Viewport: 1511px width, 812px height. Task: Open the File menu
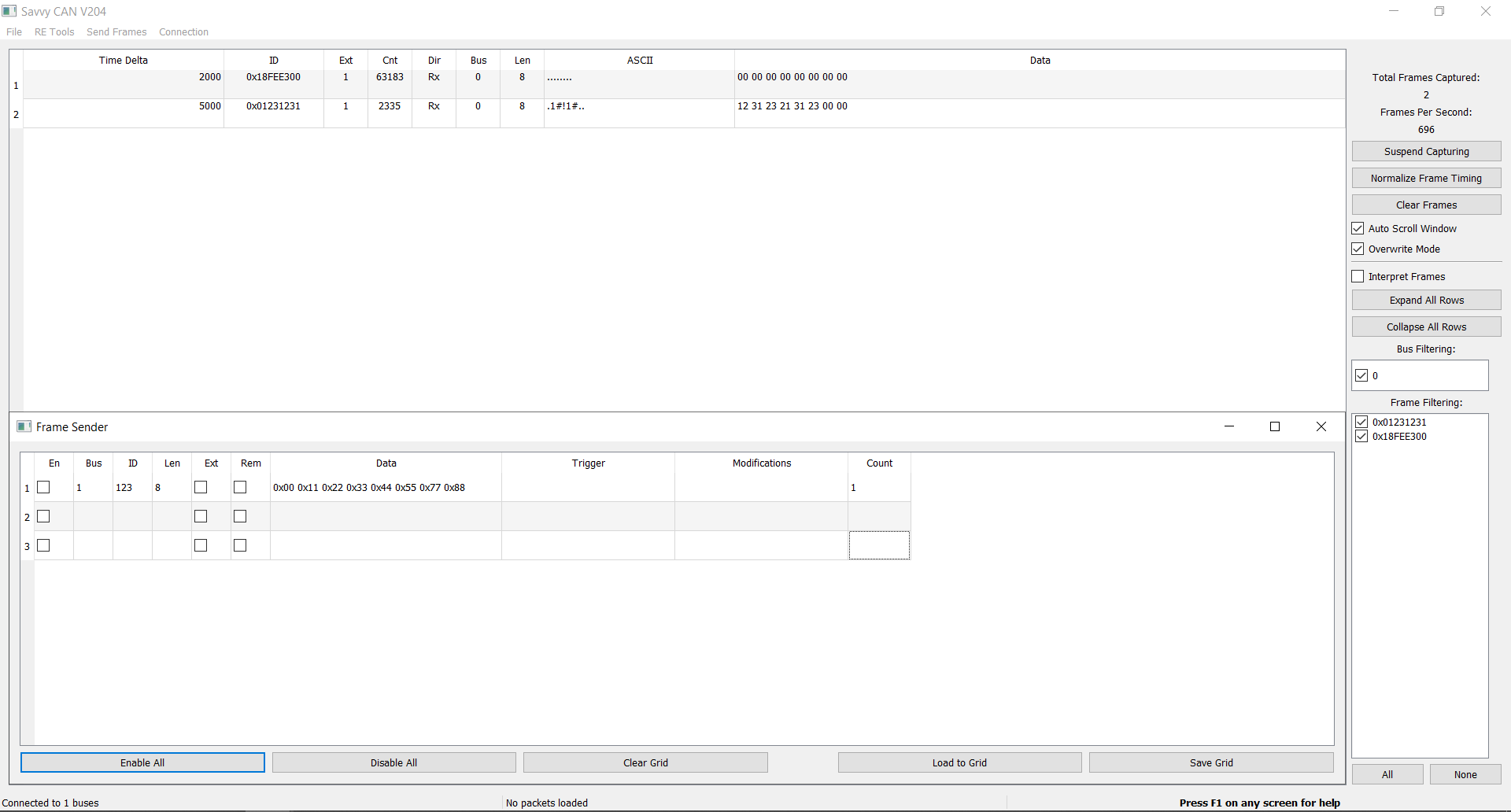coord(14,32)
